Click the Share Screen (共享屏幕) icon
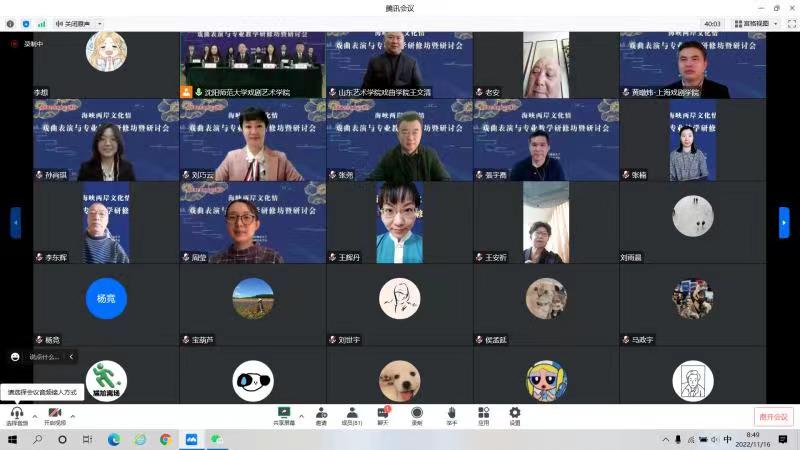 pyautogui.click(x=284, y=413)
